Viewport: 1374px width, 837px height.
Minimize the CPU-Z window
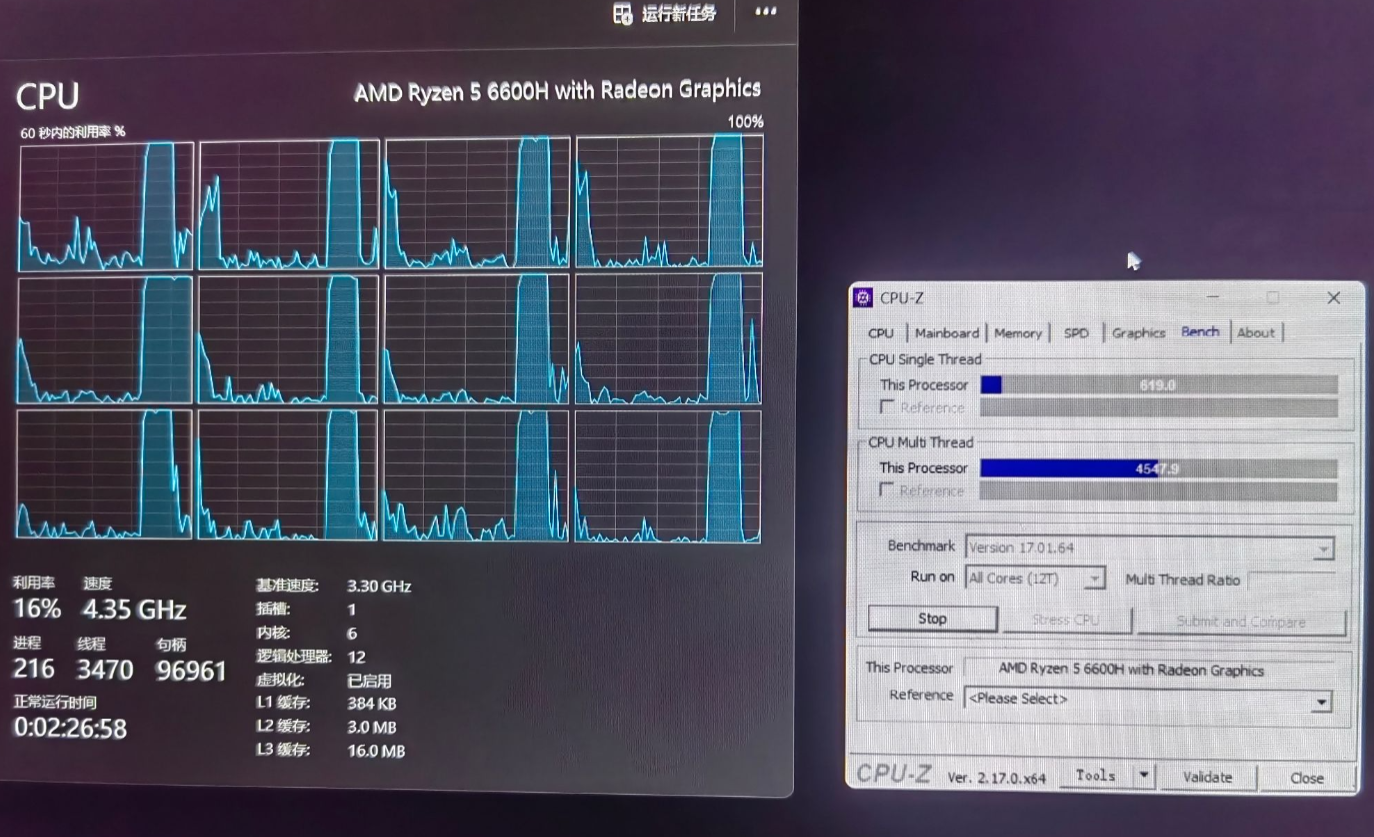[1213, 297]
